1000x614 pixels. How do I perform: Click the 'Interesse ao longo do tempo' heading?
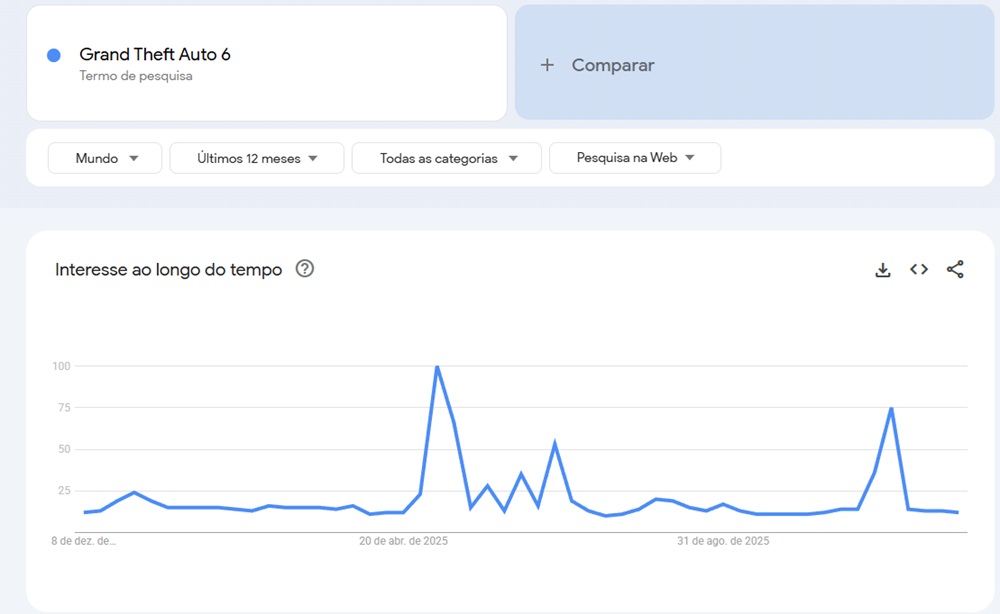point(169,269)
